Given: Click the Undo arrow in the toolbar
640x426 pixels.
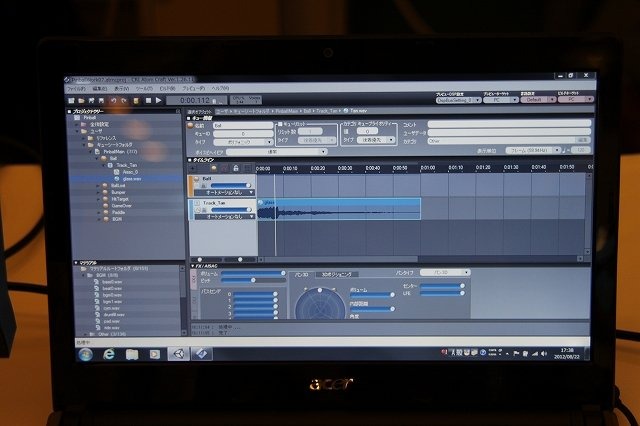Looking at the screenshot, I should pyautogui.click(x=114, y=100).
